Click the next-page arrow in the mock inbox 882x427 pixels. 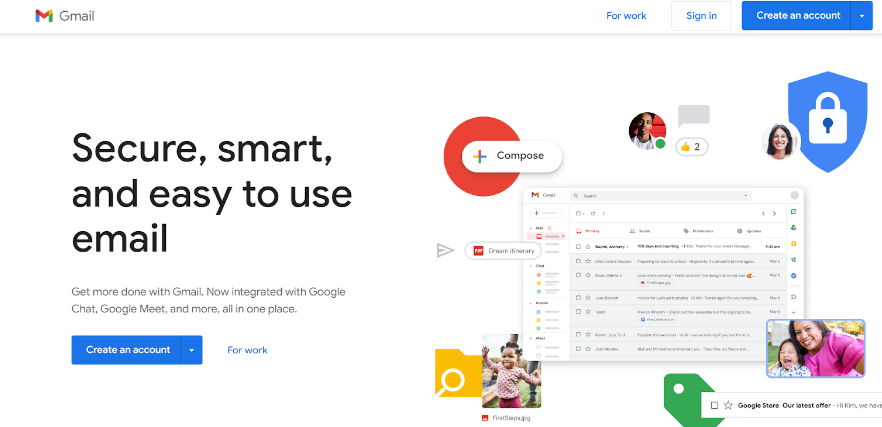tap(775, 213)
